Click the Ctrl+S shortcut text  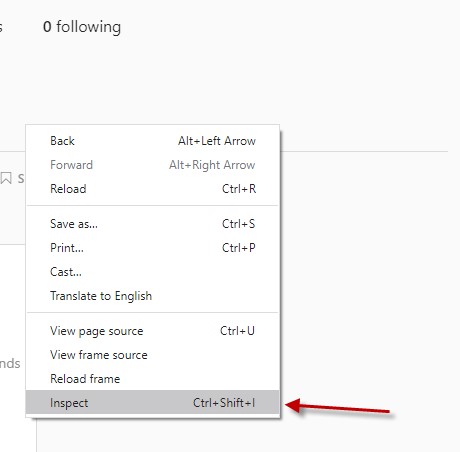click(x=239, y=224)
